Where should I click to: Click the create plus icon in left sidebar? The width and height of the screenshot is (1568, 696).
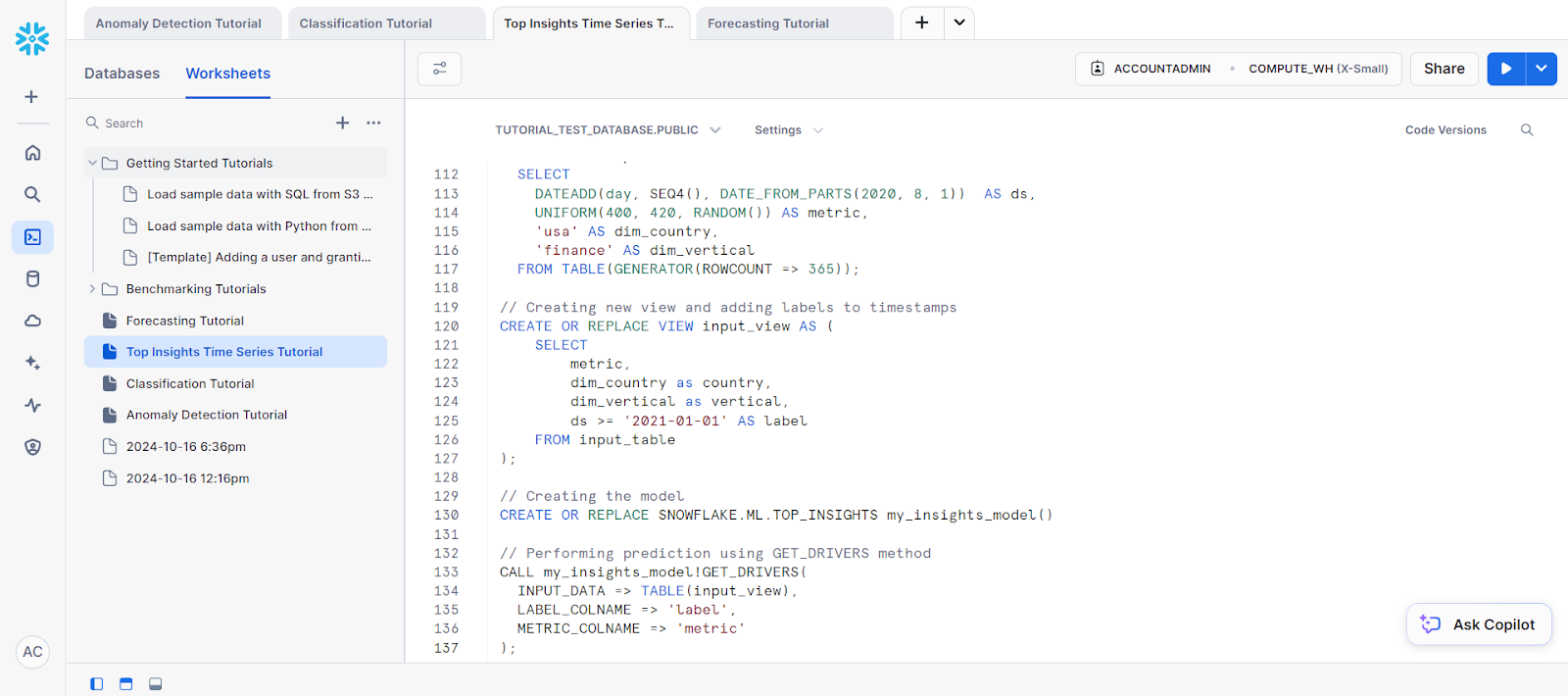click(31, 97)
